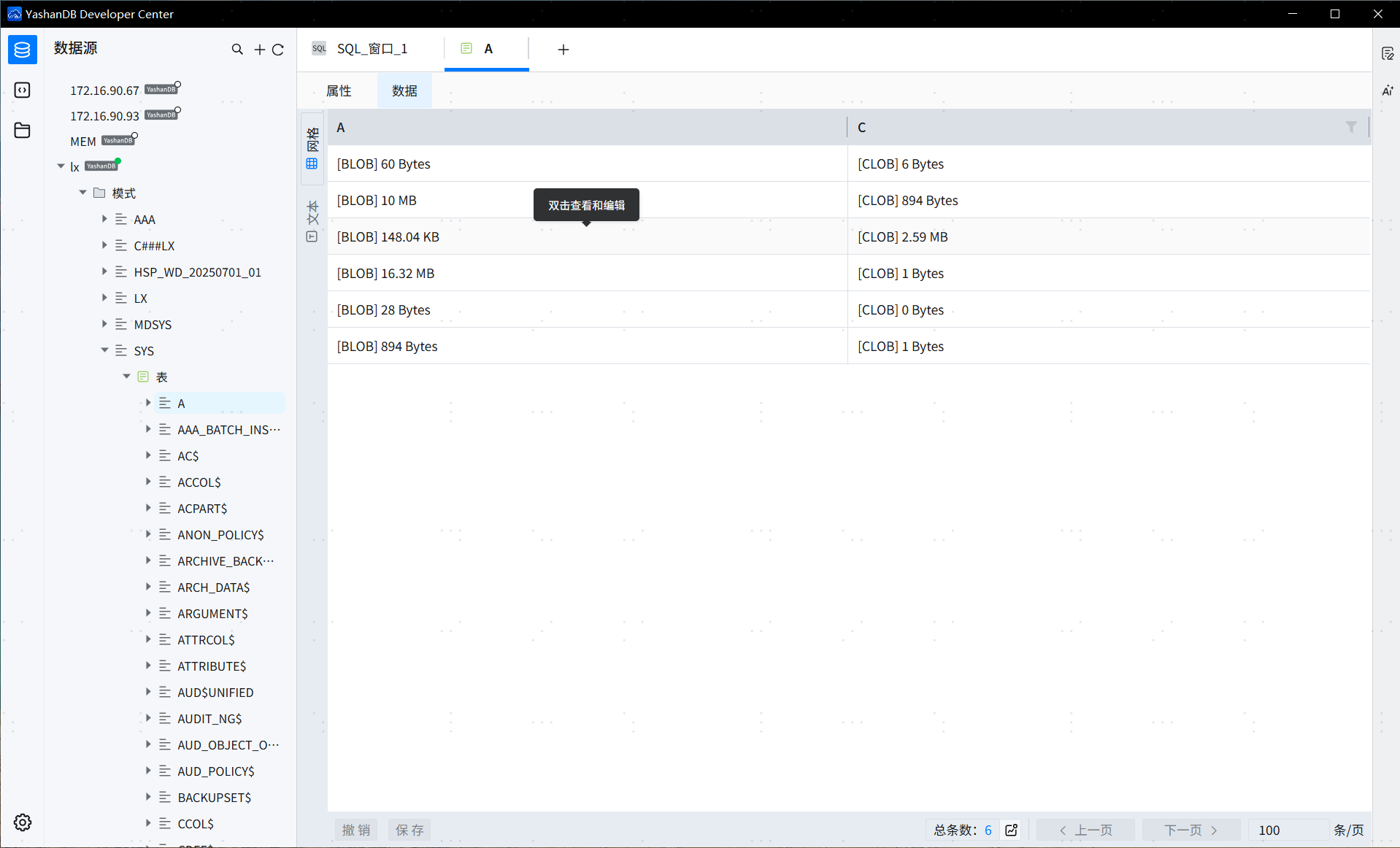Click the filter icon in column C header

[x=1351, y=127]
